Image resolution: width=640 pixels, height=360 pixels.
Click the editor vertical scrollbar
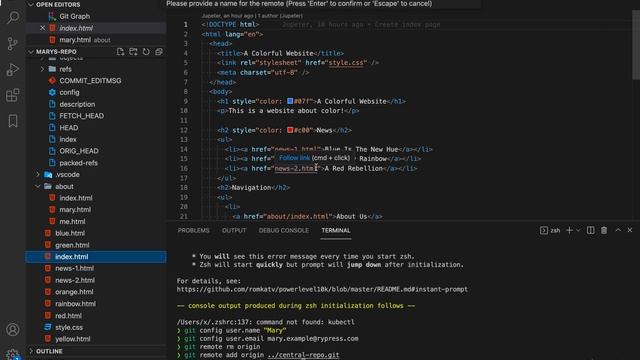(636, 45)
